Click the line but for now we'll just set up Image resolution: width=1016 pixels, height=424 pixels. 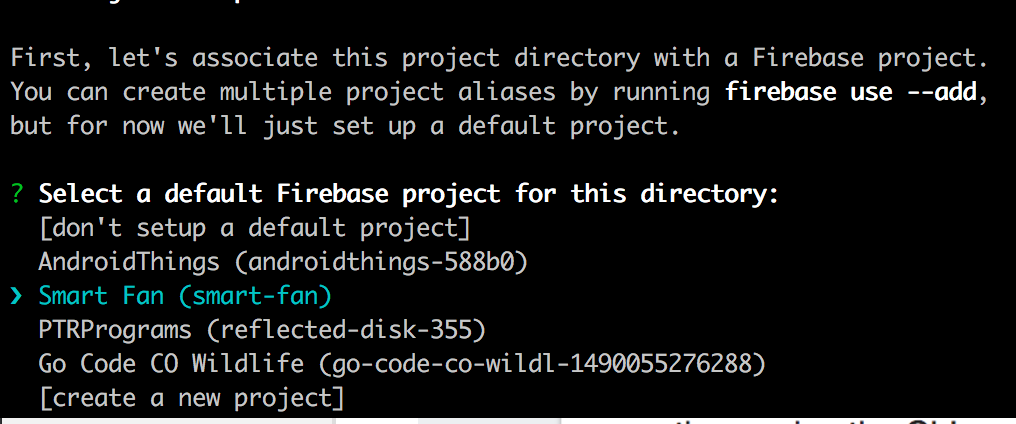(x=340, y=127)
